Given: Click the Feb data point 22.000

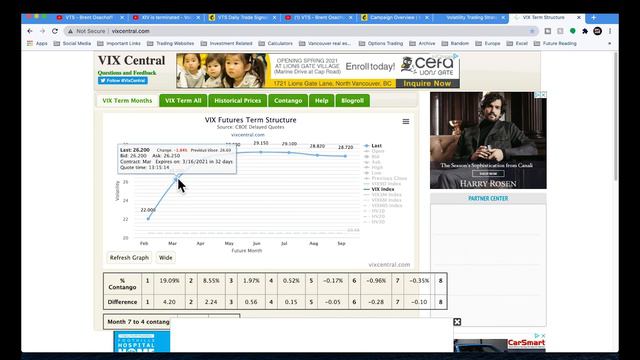Looking at the screenshot, I should (148, 218).
